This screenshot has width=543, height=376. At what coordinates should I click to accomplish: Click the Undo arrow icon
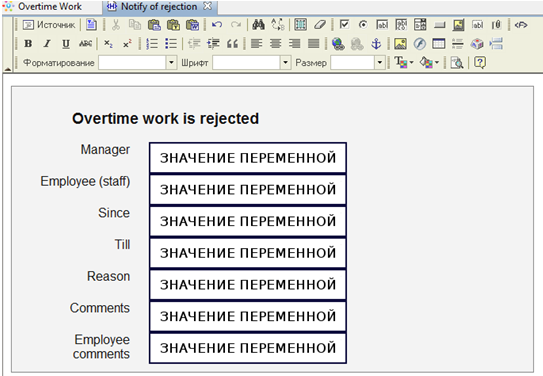coord(217,25)
